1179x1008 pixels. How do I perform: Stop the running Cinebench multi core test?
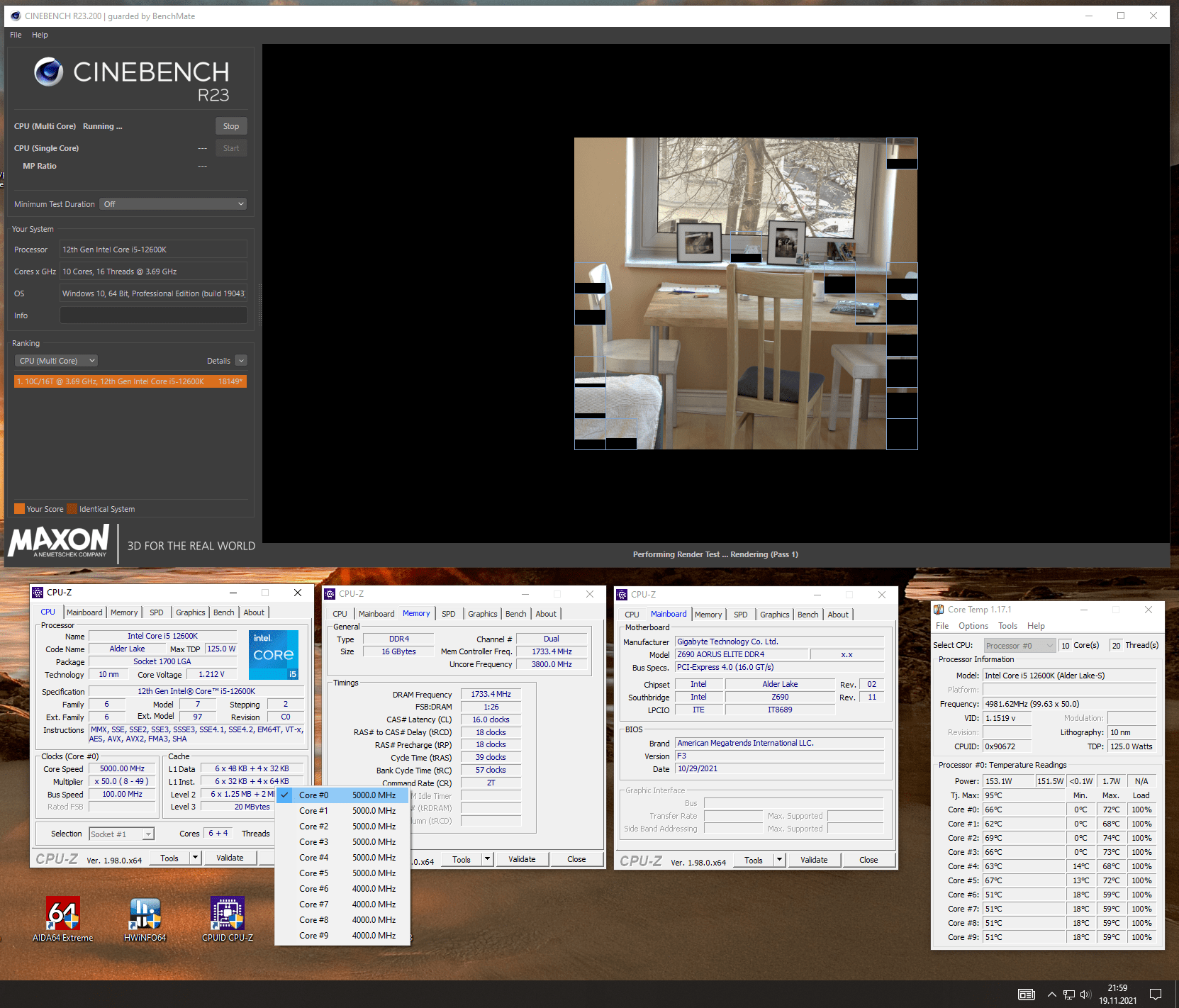coord(231,126)
